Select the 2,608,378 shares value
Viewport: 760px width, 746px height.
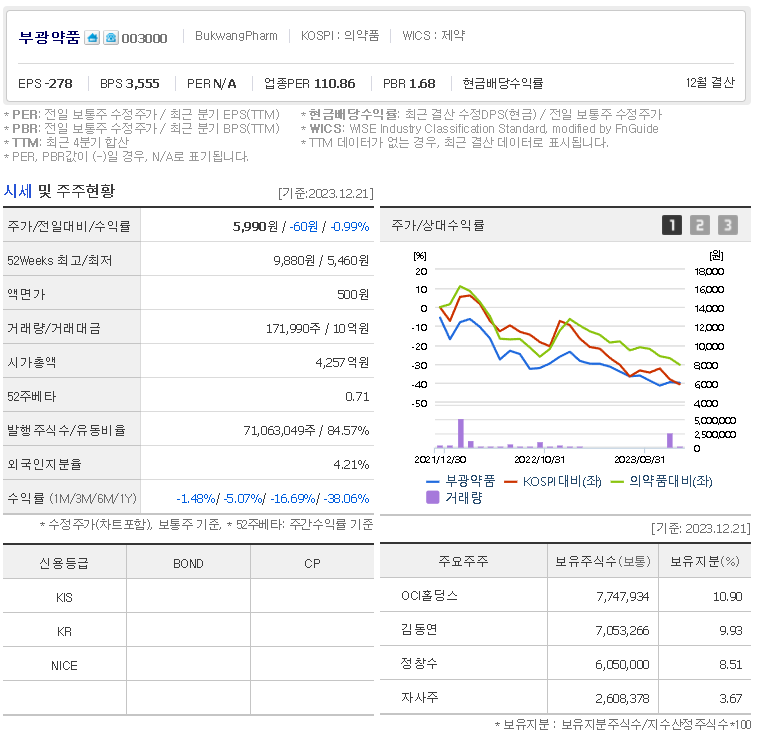point(622,698)
